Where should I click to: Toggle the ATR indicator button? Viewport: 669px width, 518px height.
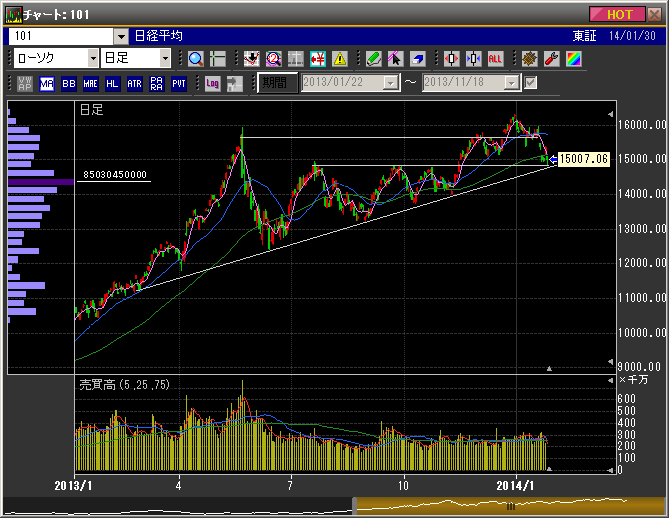(x=134, y=83)
